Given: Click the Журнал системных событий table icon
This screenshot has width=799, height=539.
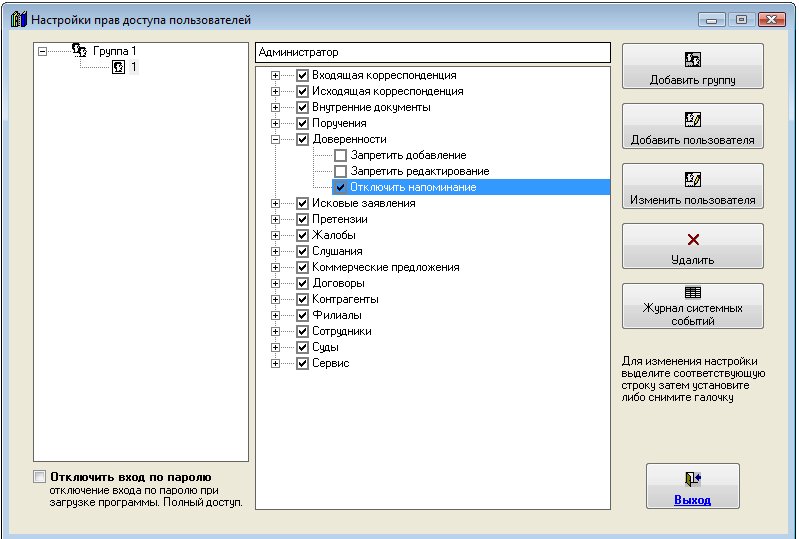Looking at the screenshot, I should [x=693, y=292].
